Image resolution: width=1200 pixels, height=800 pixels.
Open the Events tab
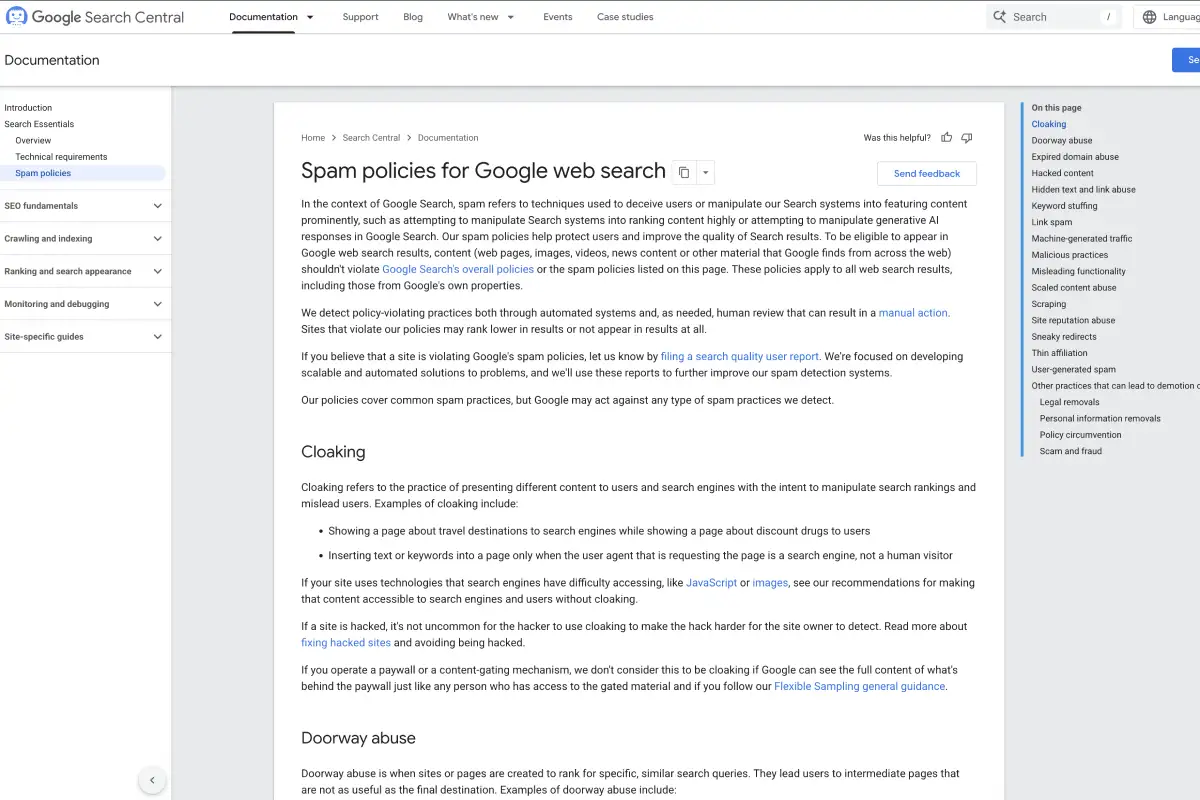point(558,17)
